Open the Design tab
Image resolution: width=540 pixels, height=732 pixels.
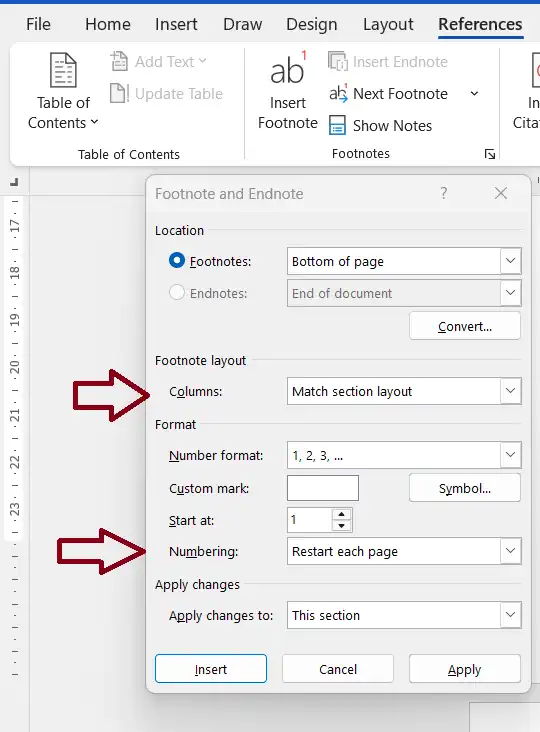coord(312,24)
